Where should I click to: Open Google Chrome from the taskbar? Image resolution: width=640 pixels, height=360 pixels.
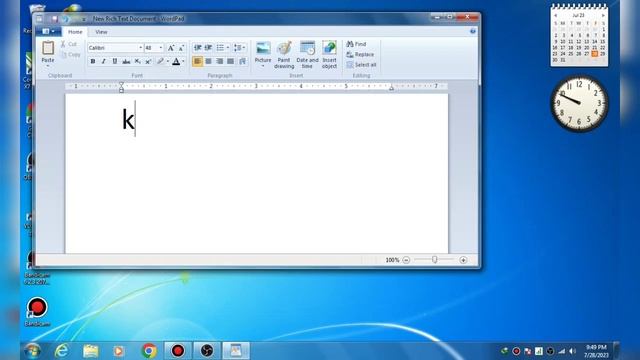149,351
